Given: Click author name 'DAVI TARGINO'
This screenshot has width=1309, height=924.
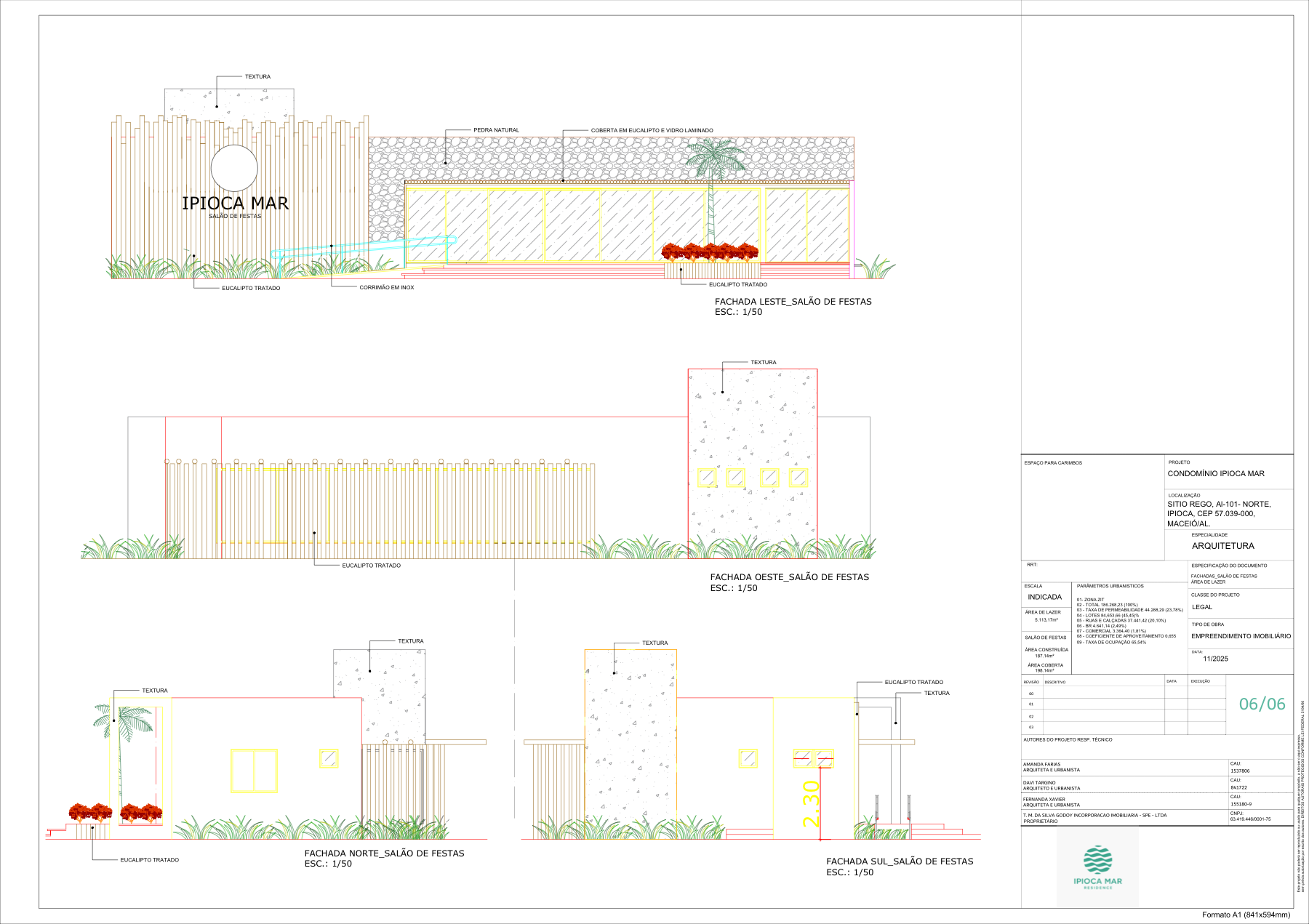Looking at the screenshot, I should (1041, 783).
